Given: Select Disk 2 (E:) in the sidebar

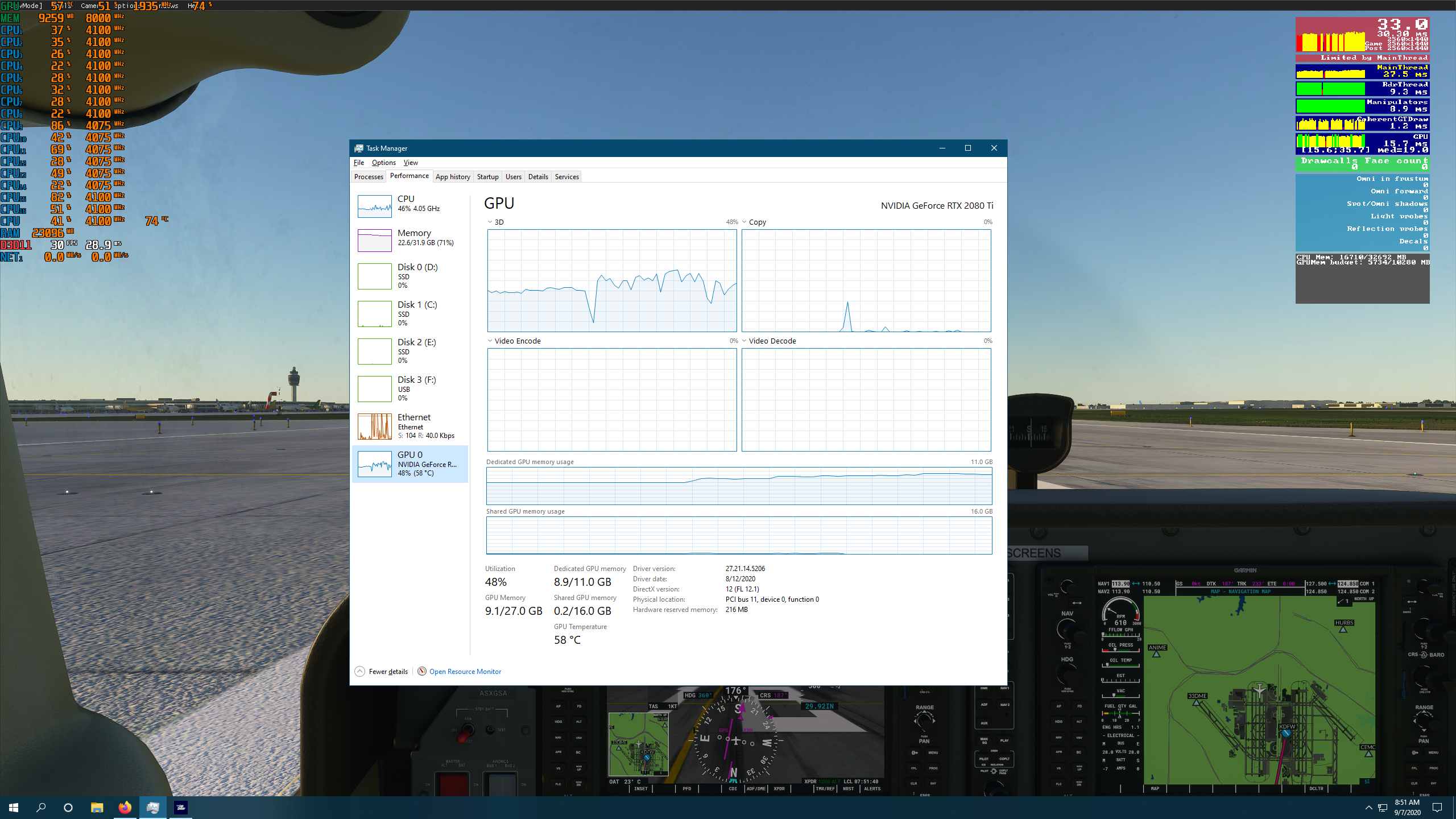Looking at the screenshot, I should [410, 351].
